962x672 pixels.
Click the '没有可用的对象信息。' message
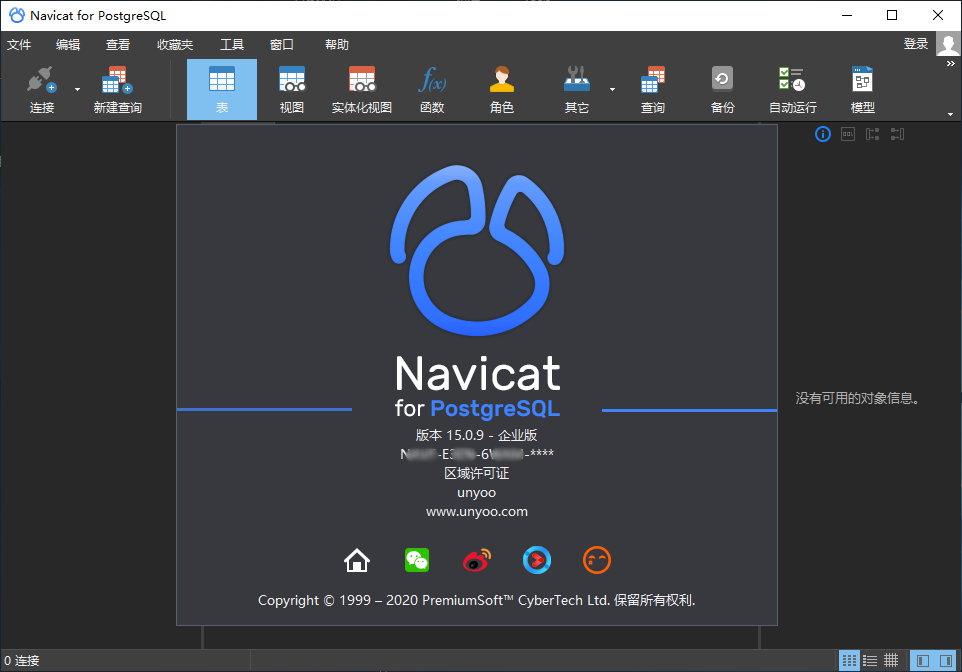[x=858, y=398]
